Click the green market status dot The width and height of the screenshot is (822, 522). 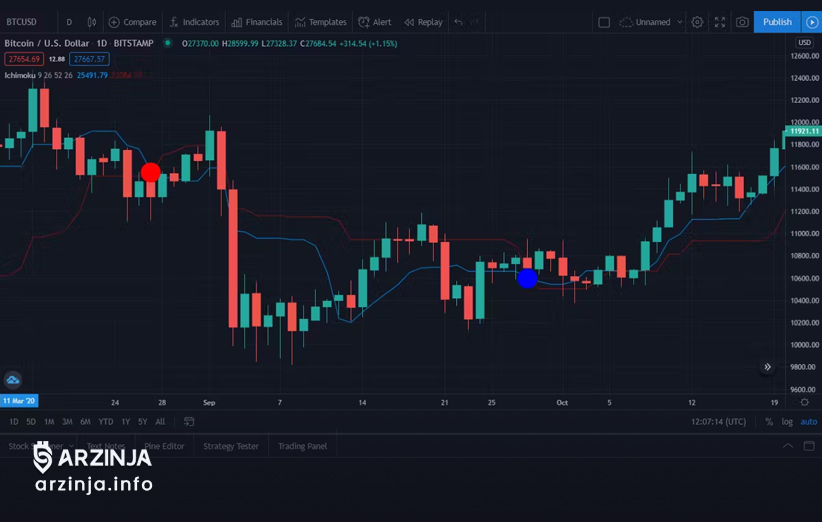click(x=168, y=43)
